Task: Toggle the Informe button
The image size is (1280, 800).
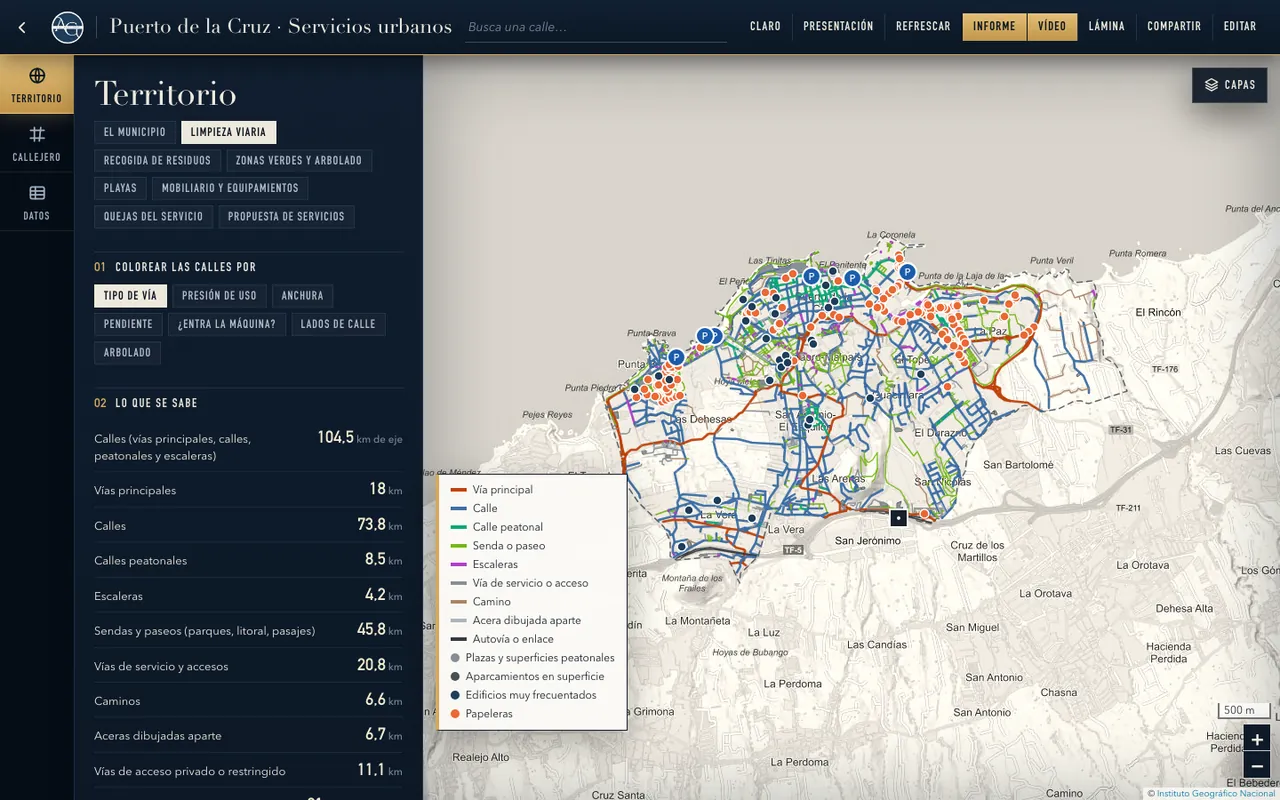Action: click(994, 27)
